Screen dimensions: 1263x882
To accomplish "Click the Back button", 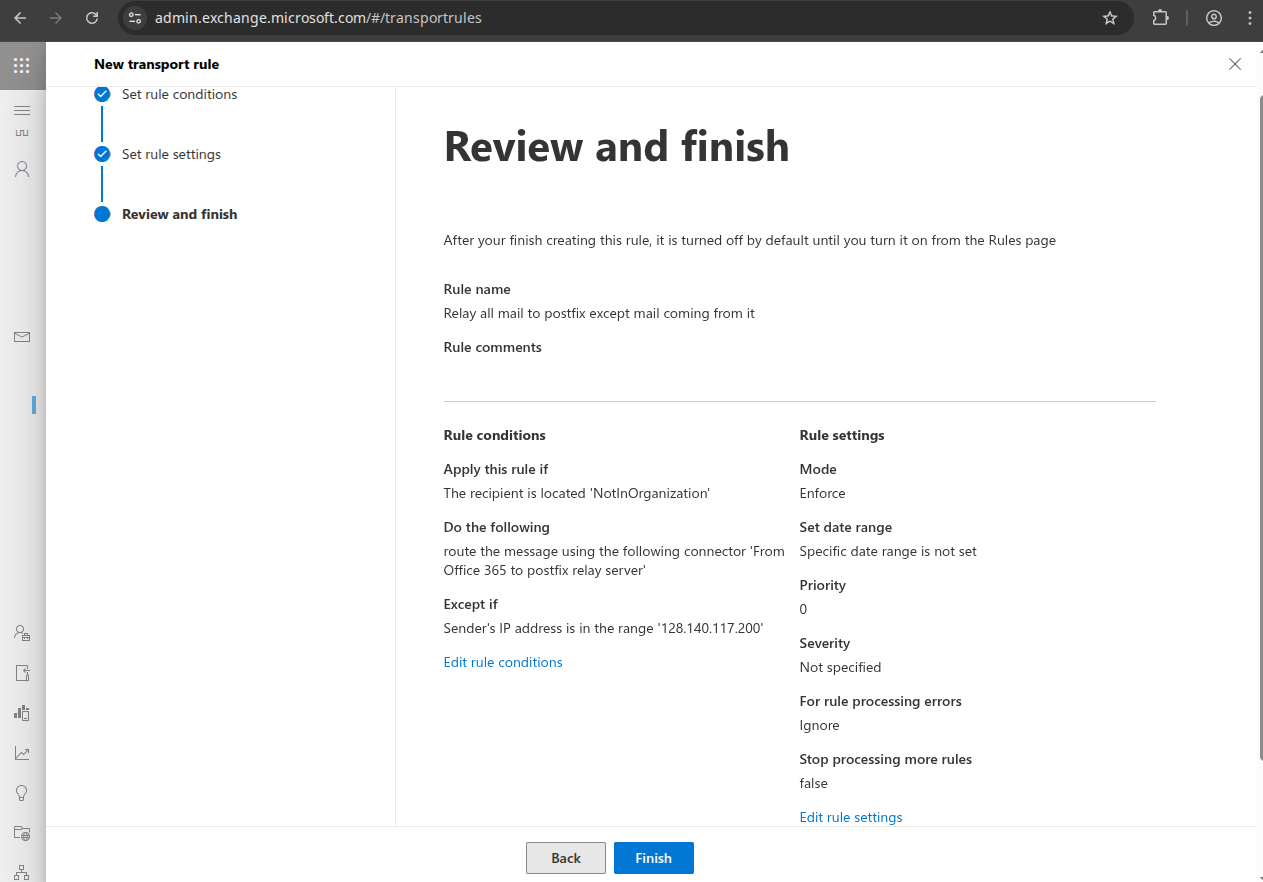I will pos(566,858).
